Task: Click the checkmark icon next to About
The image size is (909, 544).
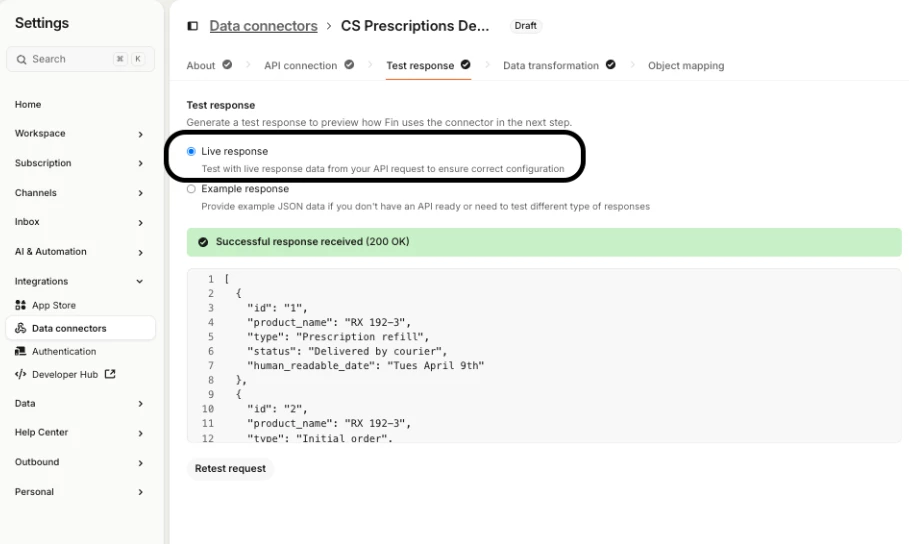Action: click(x=227, y=65)
